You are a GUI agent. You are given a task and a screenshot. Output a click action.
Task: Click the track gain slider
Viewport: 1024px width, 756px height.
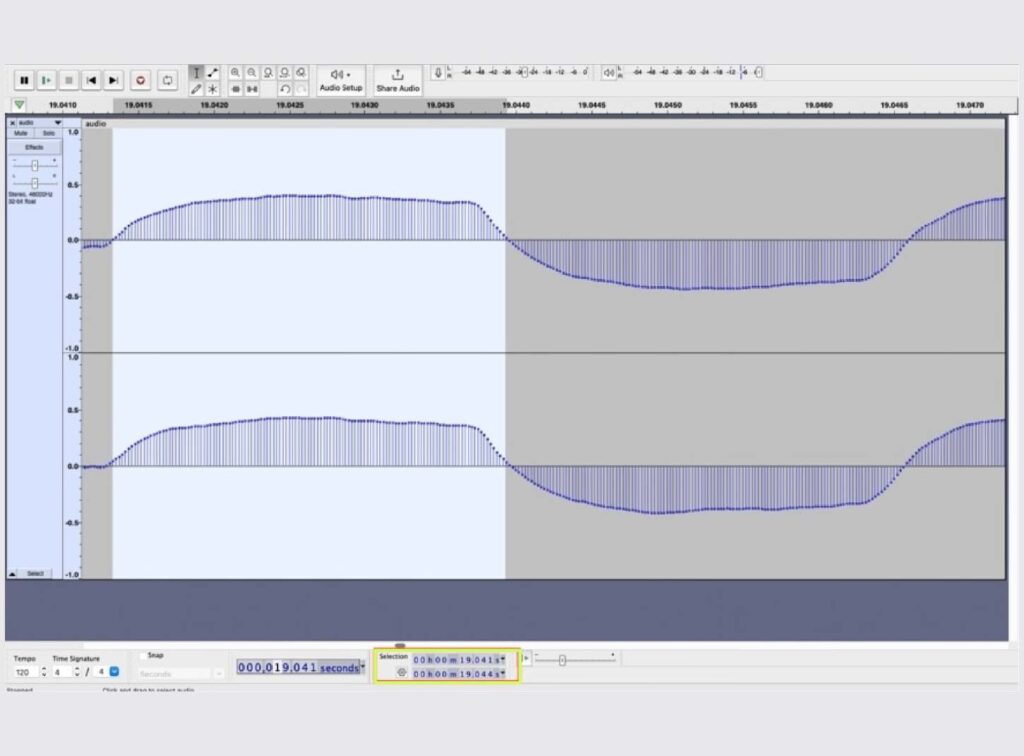pyautogui.click(x=35, y=165)
